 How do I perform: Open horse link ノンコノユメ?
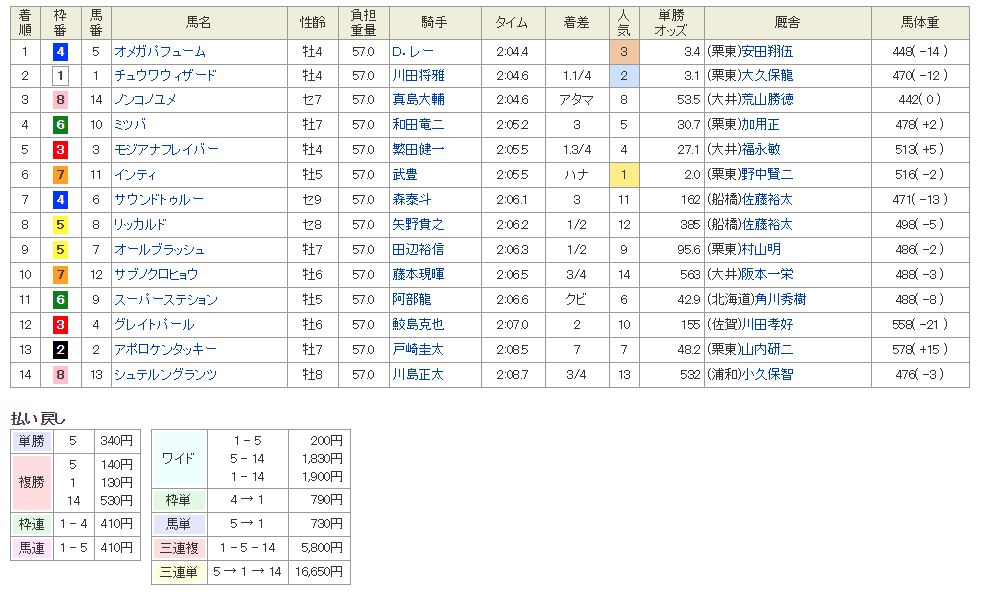click(145, 100)
